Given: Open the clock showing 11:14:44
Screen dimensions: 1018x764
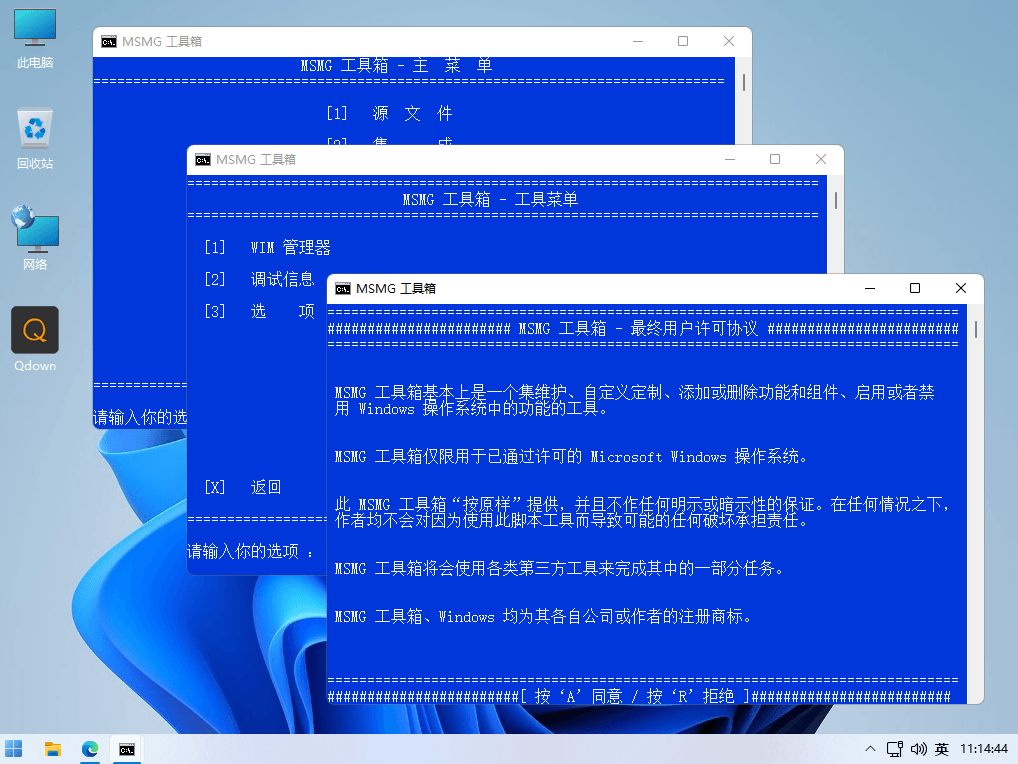Looking at the screenshot, I should (984, 749).
